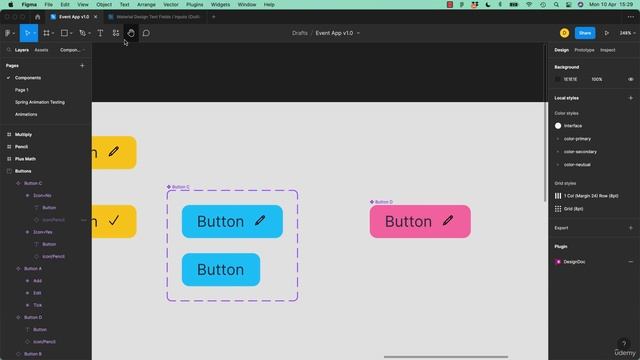Select the Tick variant layer
640x360 pixels.
coord(38,305)
